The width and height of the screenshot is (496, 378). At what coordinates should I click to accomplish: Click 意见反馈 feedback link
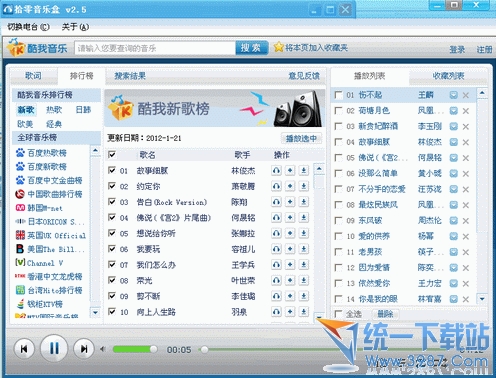pos(304,76)
